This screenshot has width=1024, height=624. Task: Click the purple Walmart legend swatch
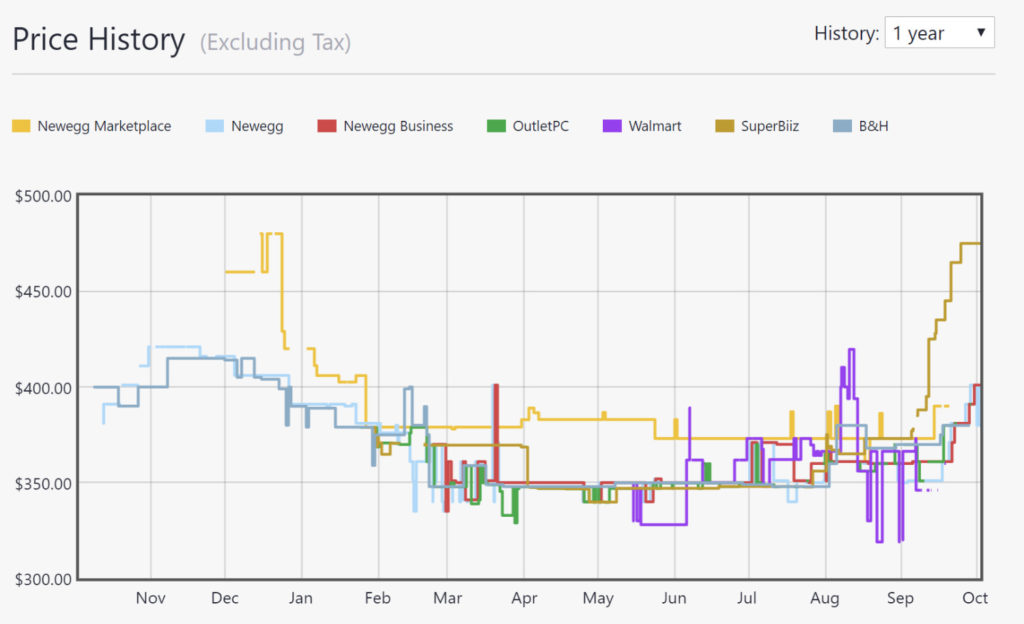tap(611, 126)
